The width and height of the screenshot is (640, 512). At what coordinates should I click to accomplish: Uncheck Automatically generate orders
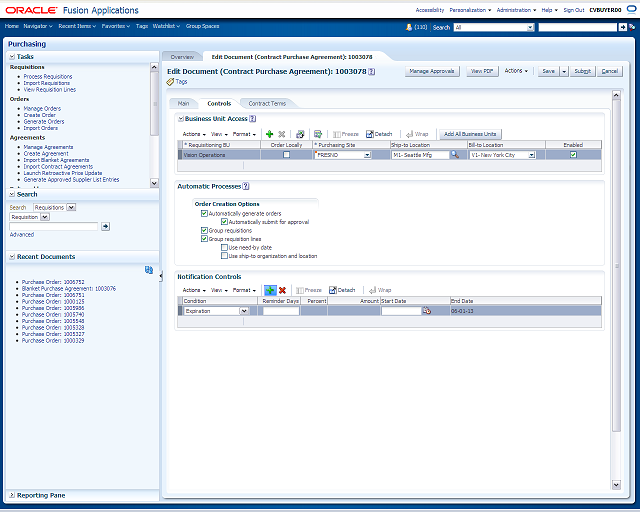[204, 214]
